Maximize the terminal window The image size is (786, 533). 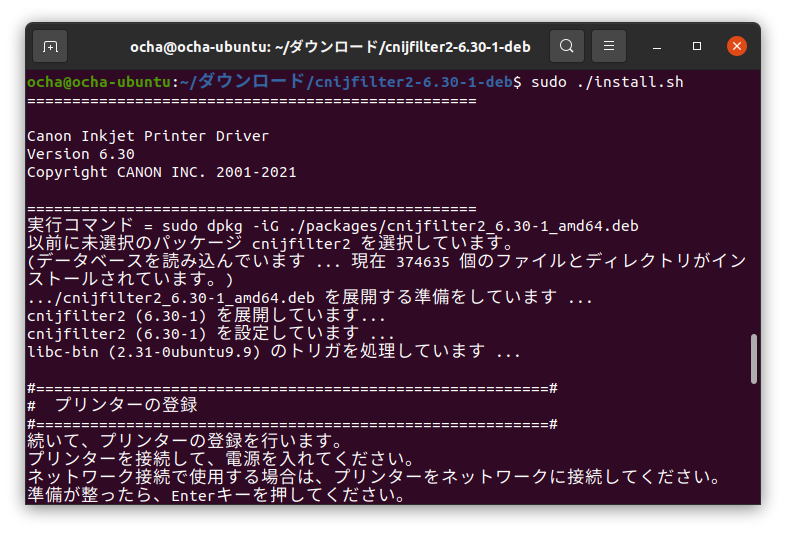(697, 46)
